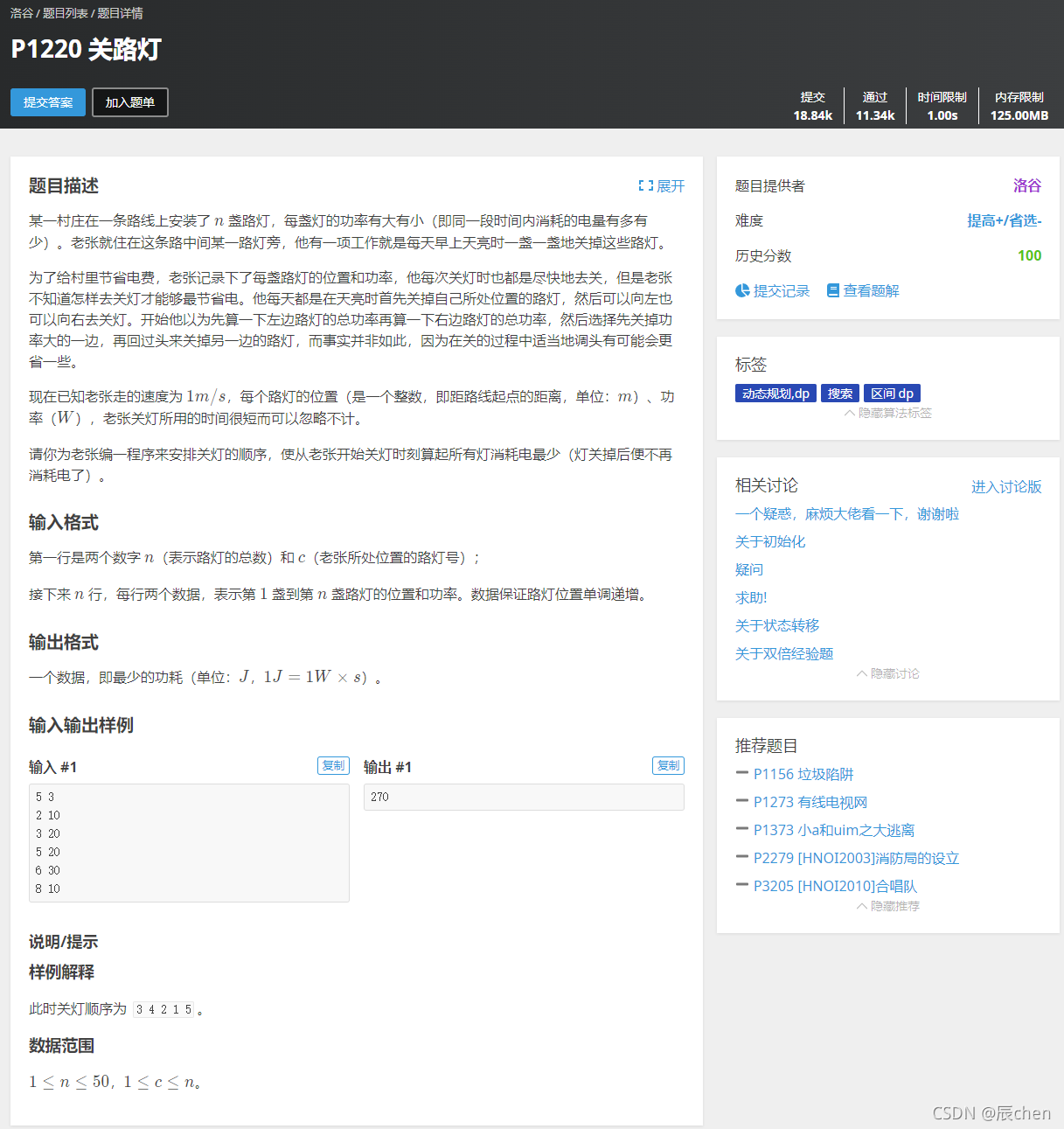Click the book icon beside 查看题解
Image resolution: width=1064 pixels, height=1129 pixels.
[833, 290]
